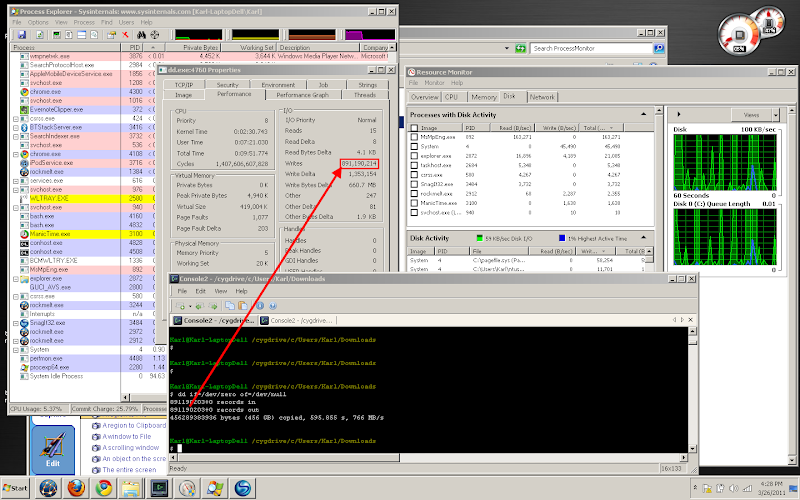Click the Copy icon in Console2 toolbar

pyautogui.click(x=230, y=306)
